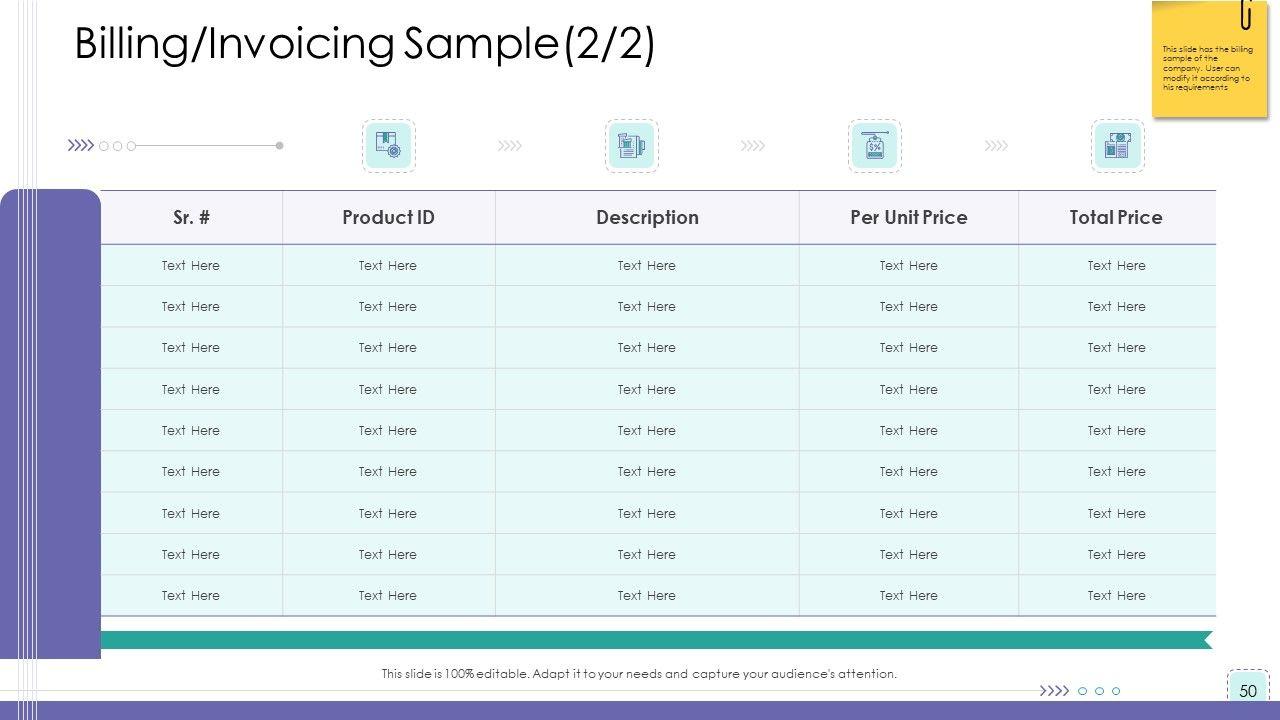Click the paperclip on sticky note

click(x=1246, y=14)
